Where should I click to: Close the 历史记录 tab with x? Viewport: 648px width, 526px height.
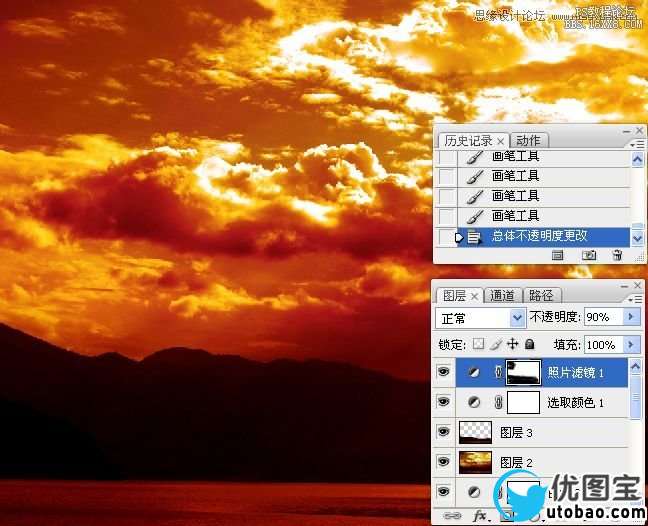coord(501,142)
